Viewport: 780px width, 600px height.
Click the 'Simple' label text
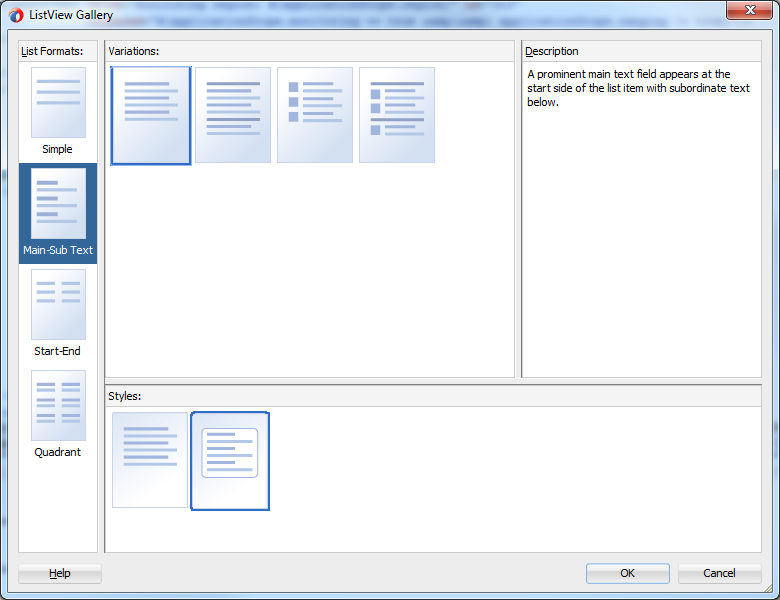tap(57, 149)
